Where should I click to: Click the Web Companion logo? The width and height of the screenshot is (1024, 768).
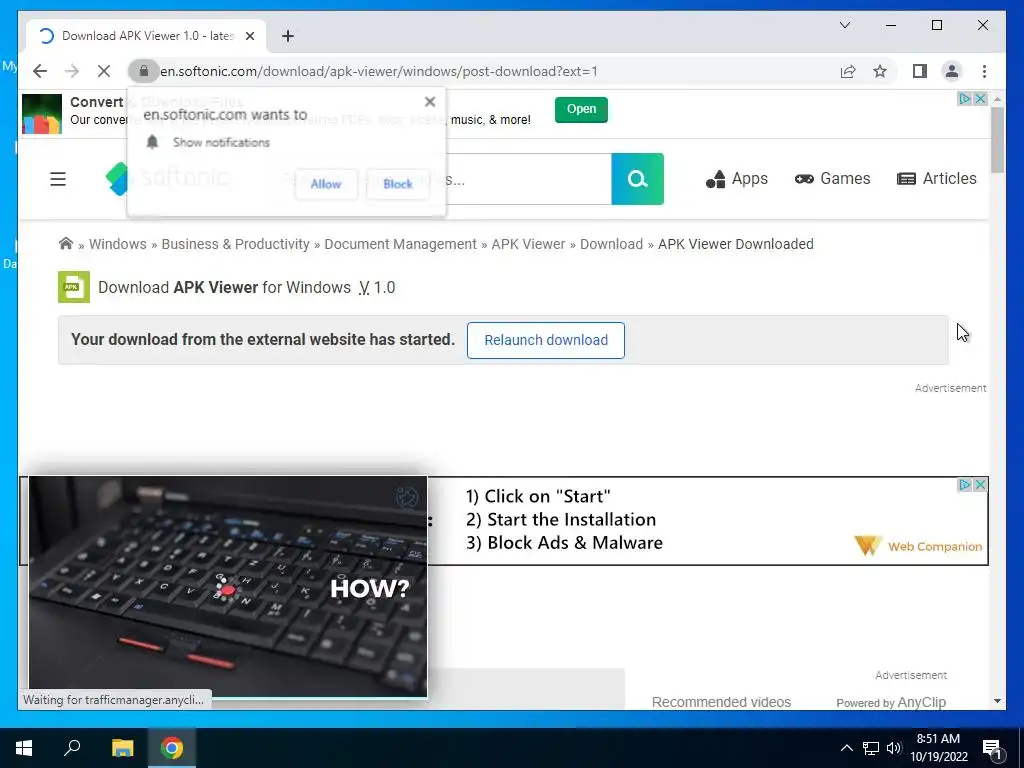tap(918, 546)
